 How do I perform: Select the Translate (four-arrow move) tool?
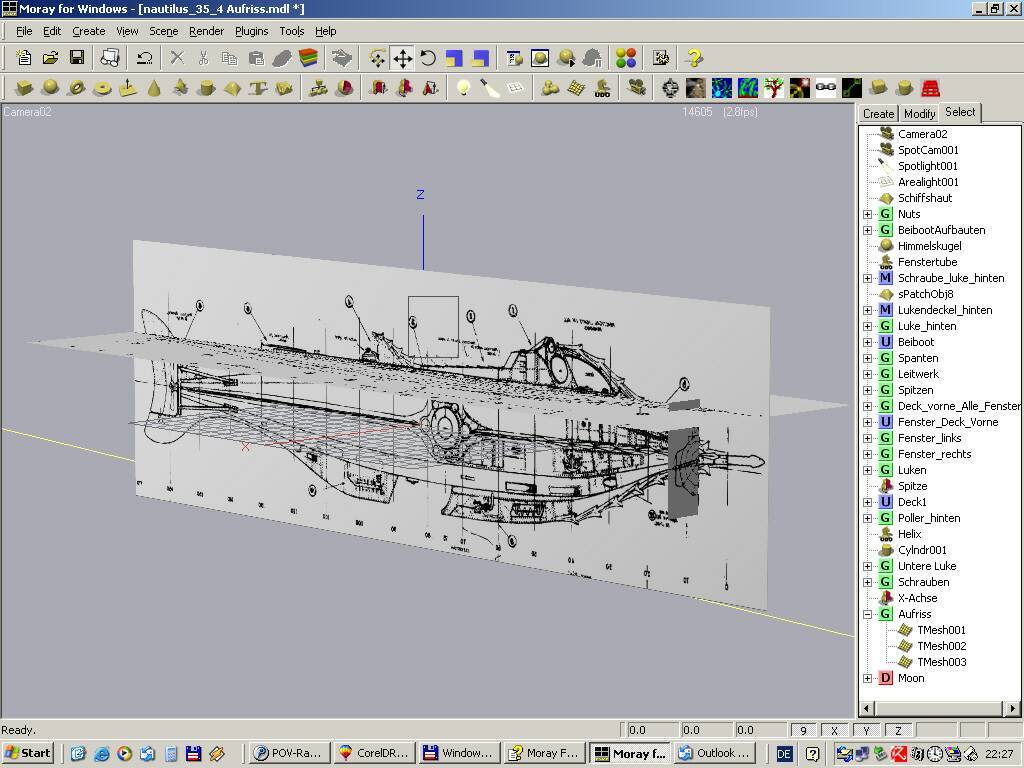(x=402, y=58)
